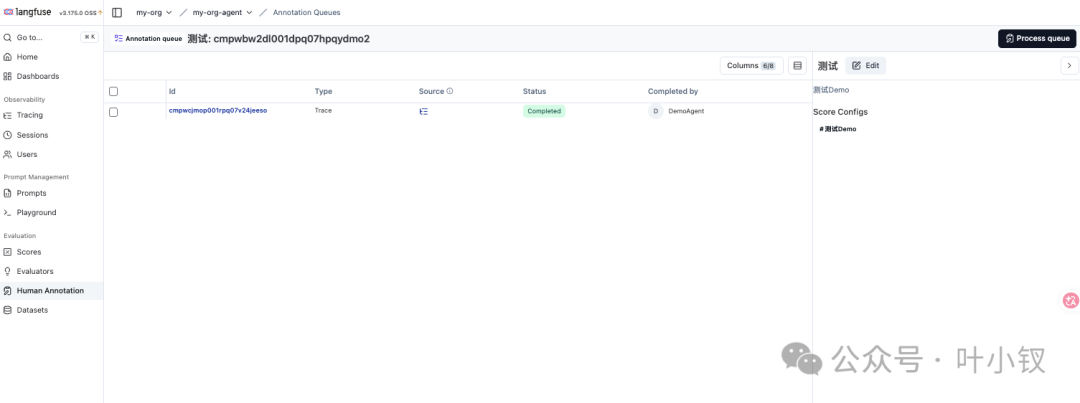1080x403 pixels.
Task: Collapse the side panel chevron
Action: (1068, 65)
